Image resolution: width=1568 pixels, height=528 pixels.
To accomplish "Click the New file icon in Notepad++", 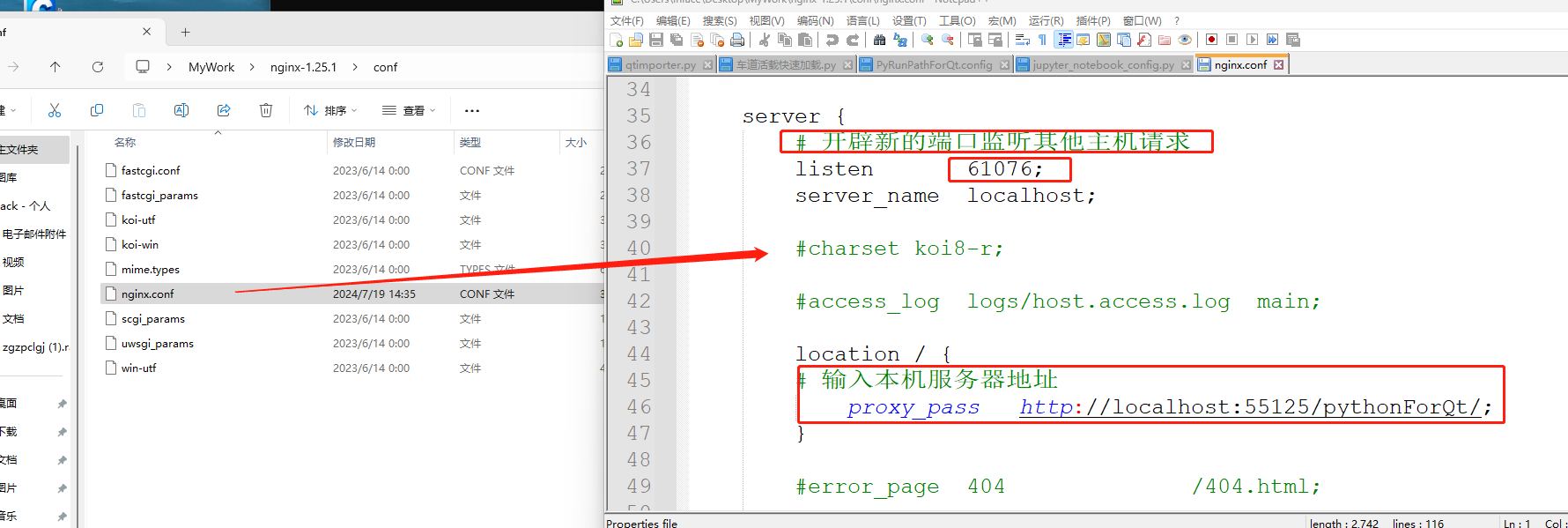I will [x=617, y=40].
